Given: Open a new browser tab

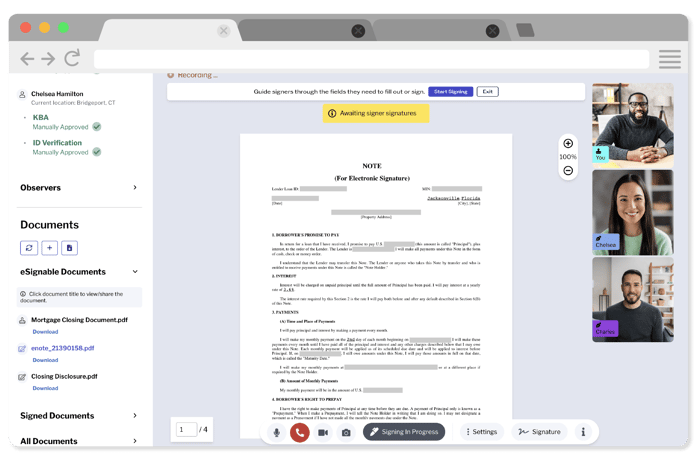Looking at the screenshot, I should tap(525, 30).
